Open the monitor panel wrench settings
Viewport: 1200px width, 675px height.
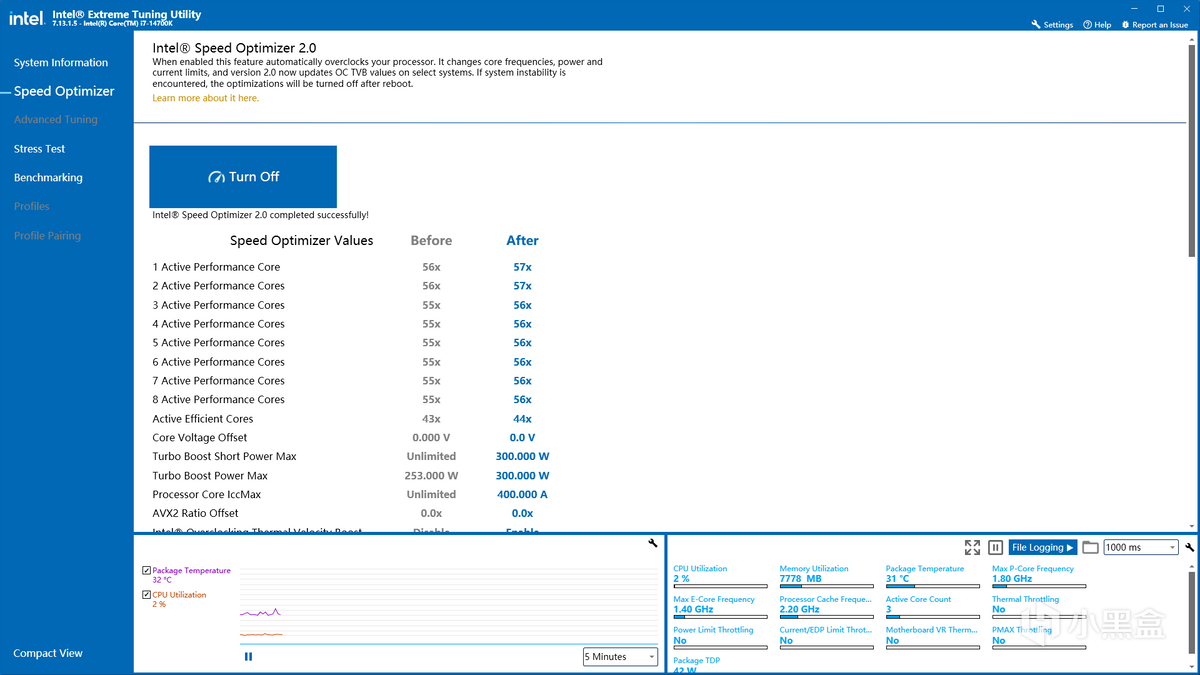pos(1189,547)
